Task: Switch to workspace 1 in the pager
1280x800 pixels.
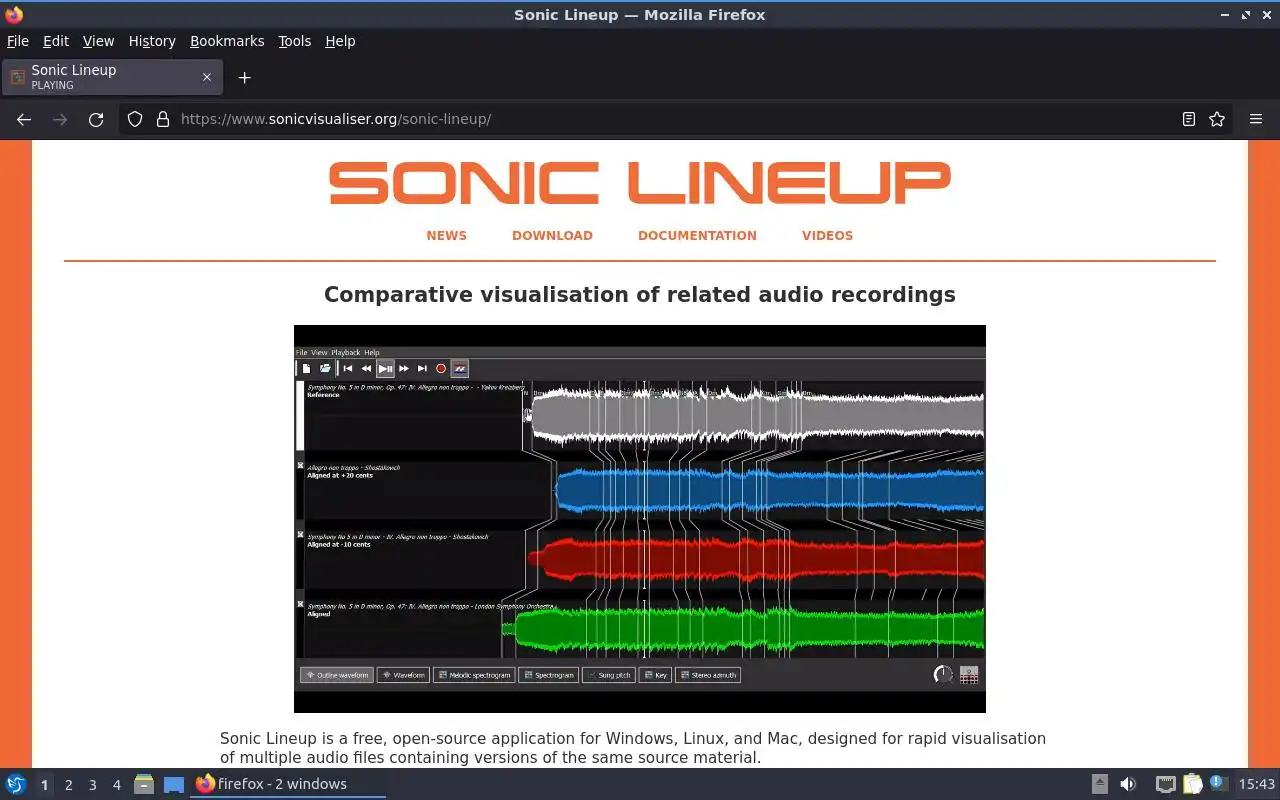Action: tap(44, 784)
